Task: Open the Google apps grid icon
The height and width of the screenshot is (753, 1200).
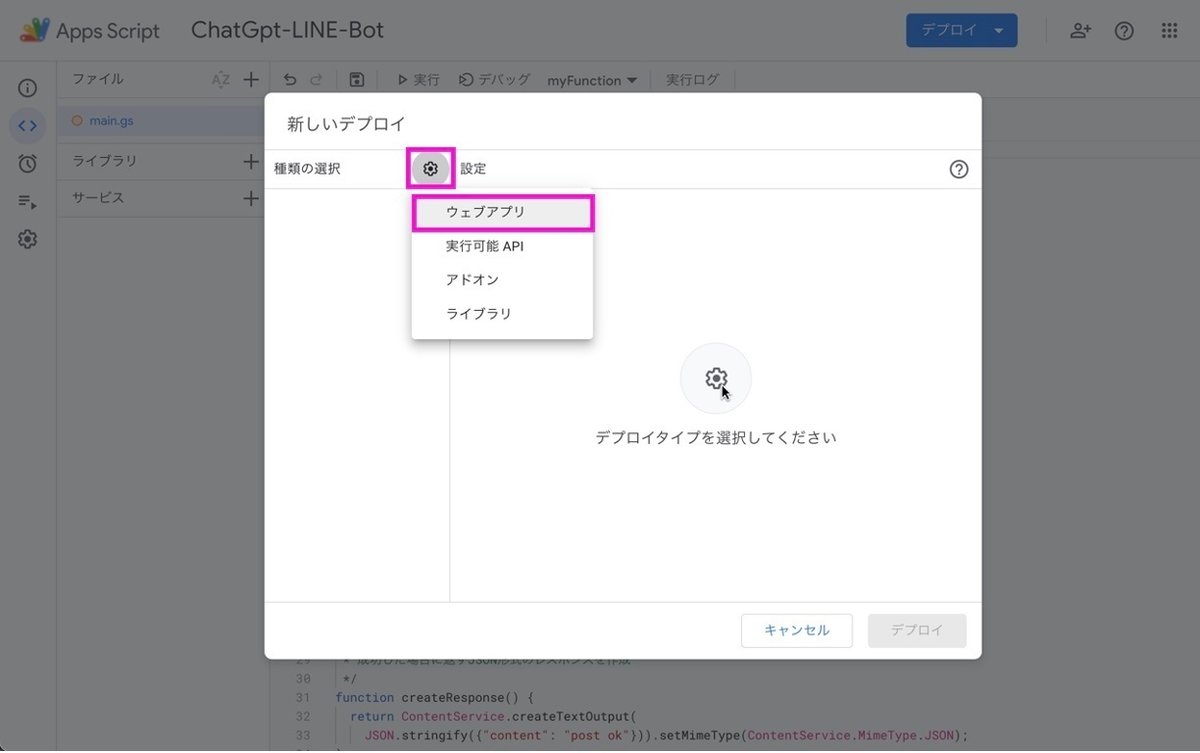Action: (1169, 31)
